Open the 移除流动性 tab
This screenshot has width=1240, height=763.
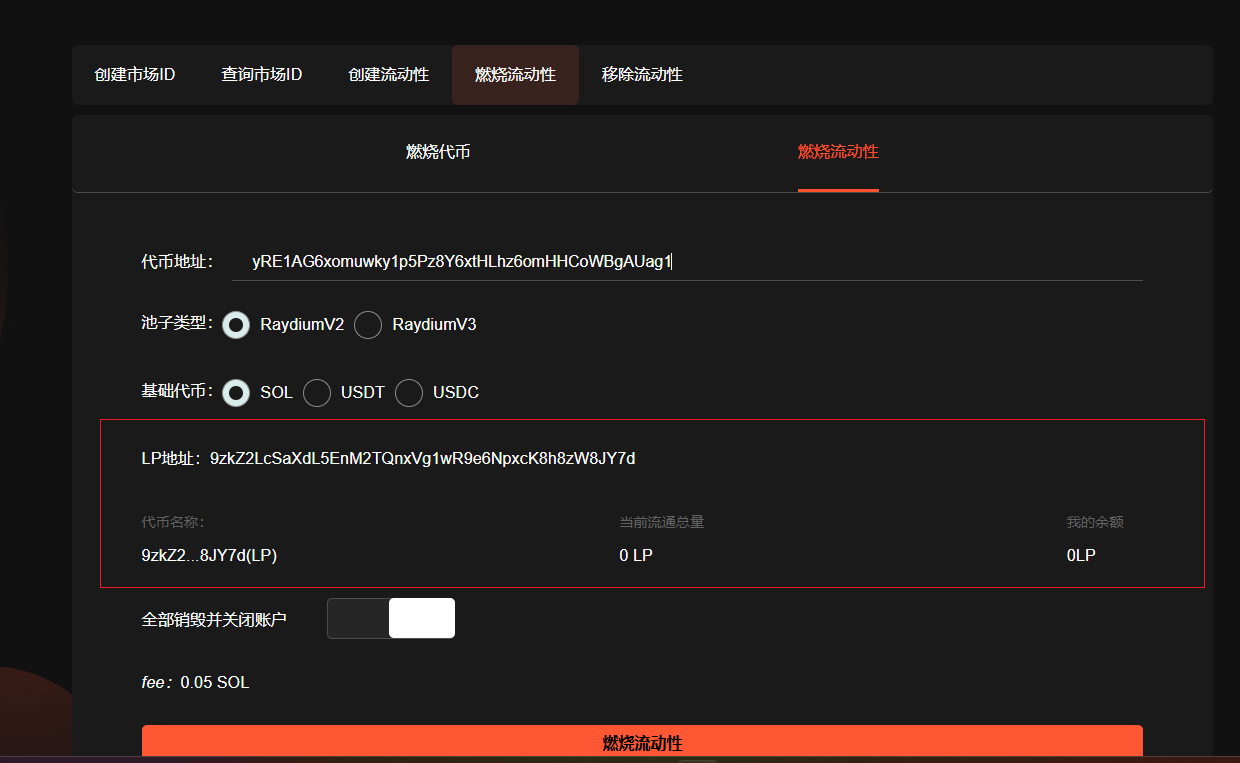[642, 75]
